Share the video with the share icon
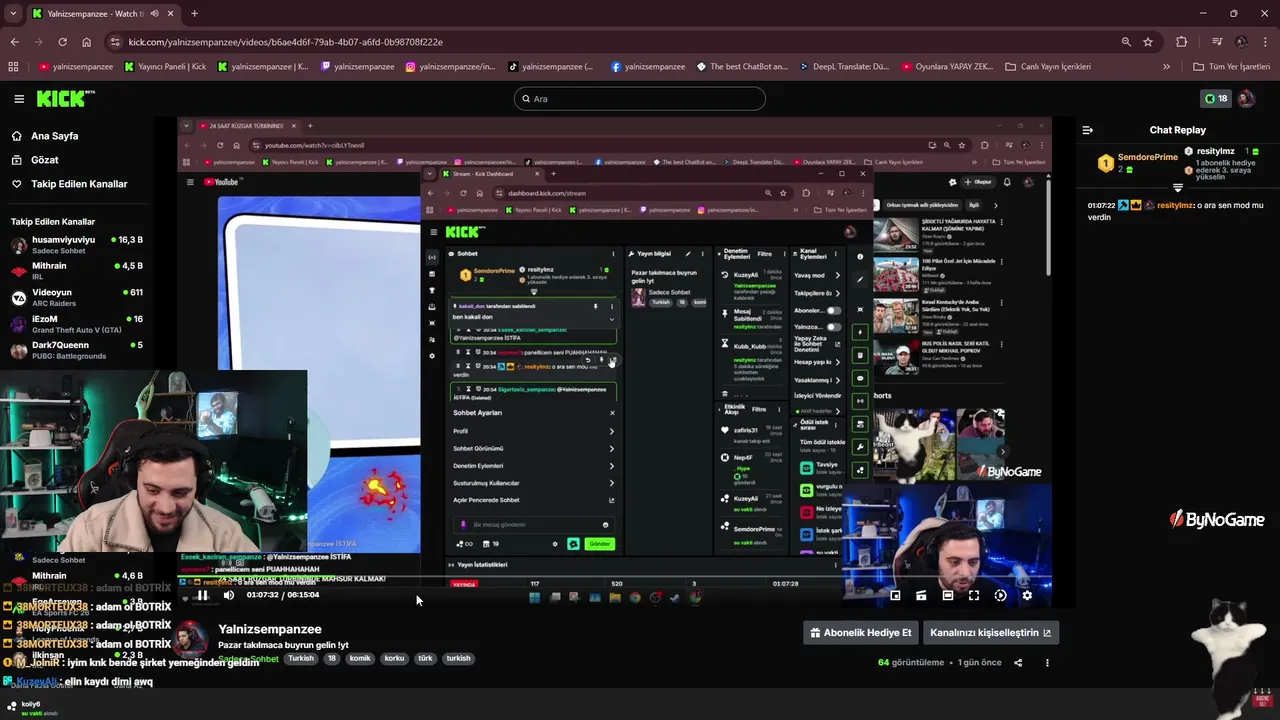This screenshot has width=1280, height=720. 1018,663
